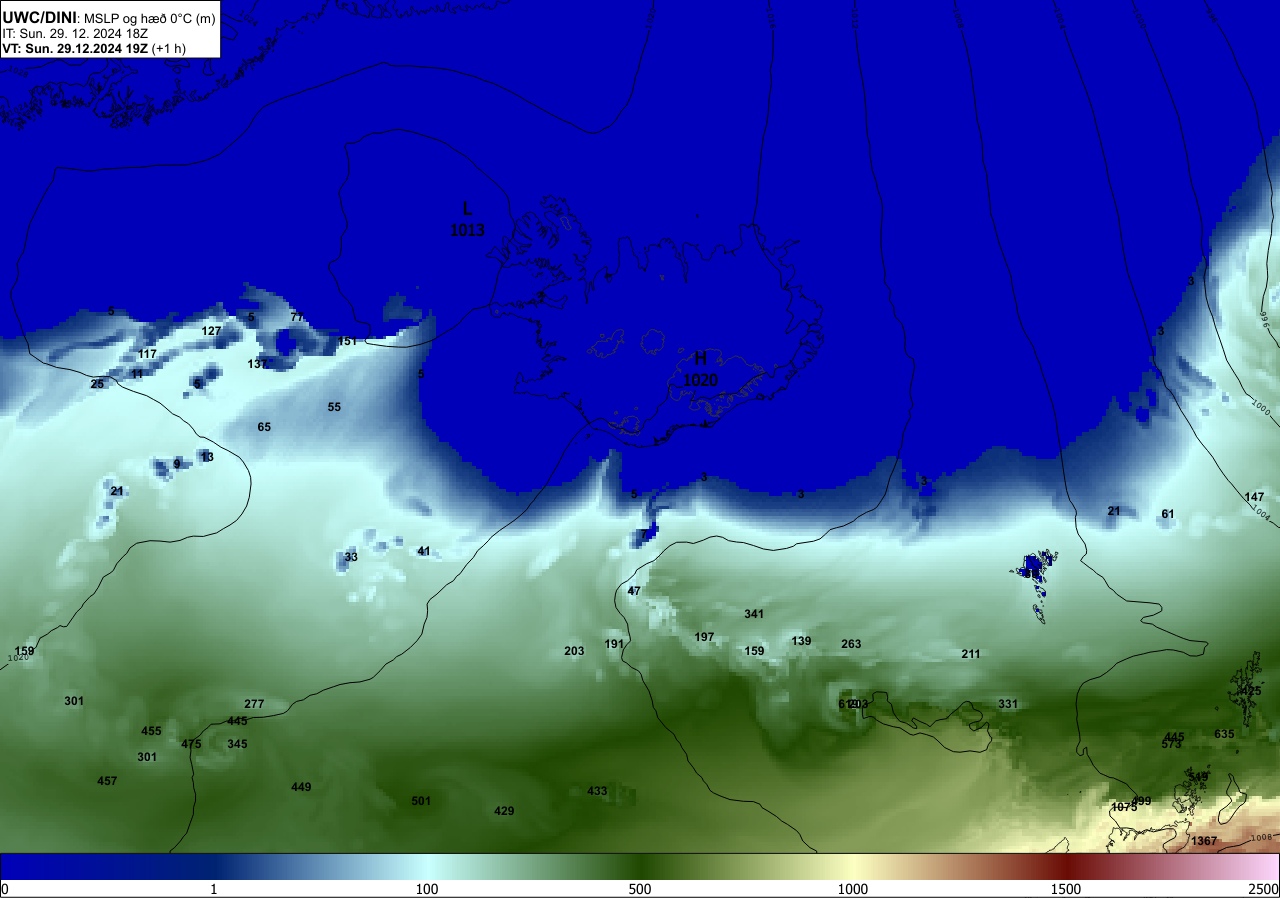Screen dimensions: 1280x898
Task: Select the '635' height value
Action: [x=1224, y=734]
